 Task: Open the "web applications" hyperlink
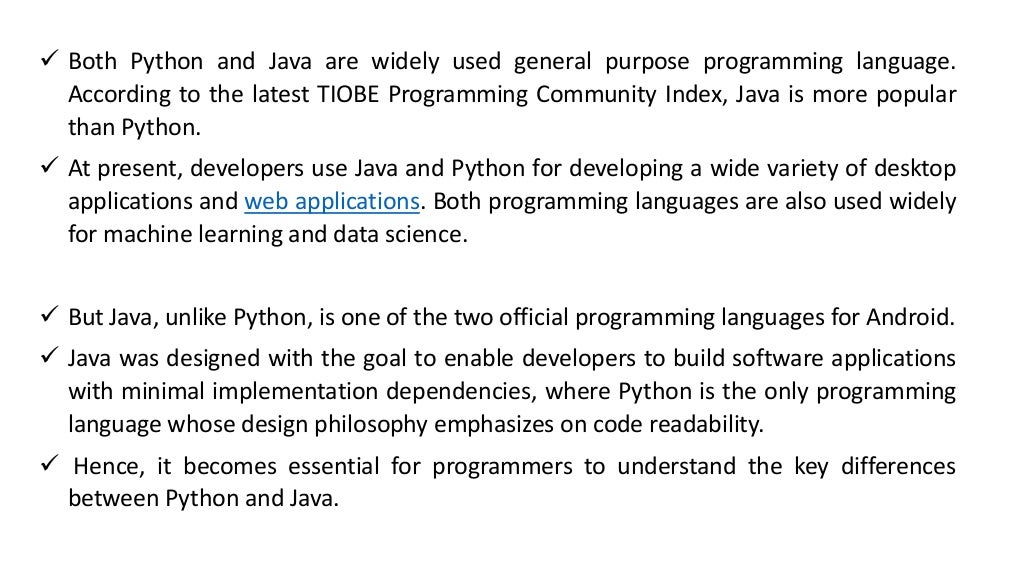332,202
